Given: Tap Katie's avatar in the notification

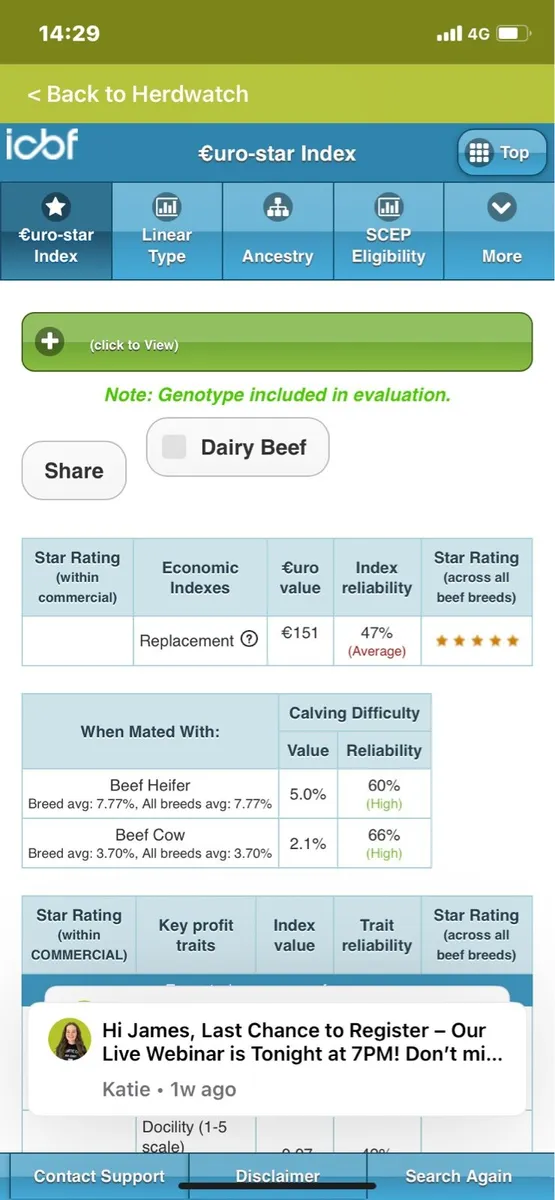Looking at the screenshot, I should point(70,1040).
